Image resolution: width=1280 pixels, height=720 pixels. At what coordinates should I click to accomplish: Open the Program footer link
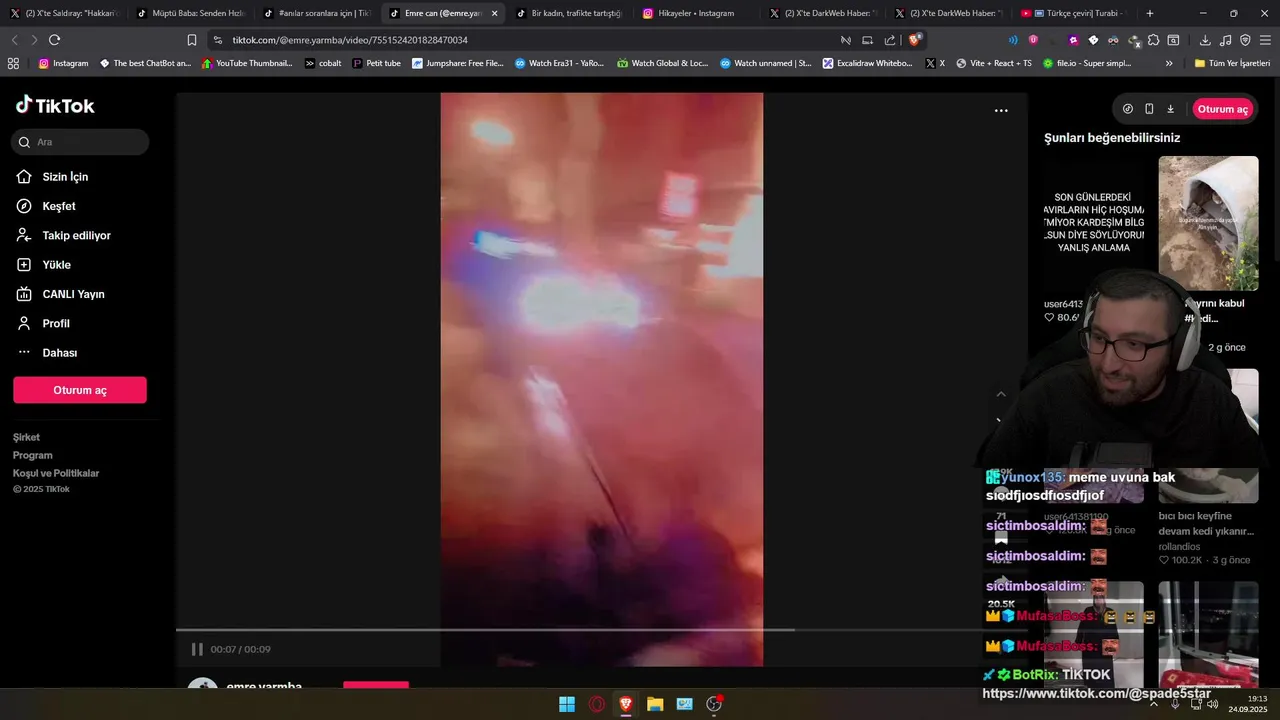tap(33, 455)
